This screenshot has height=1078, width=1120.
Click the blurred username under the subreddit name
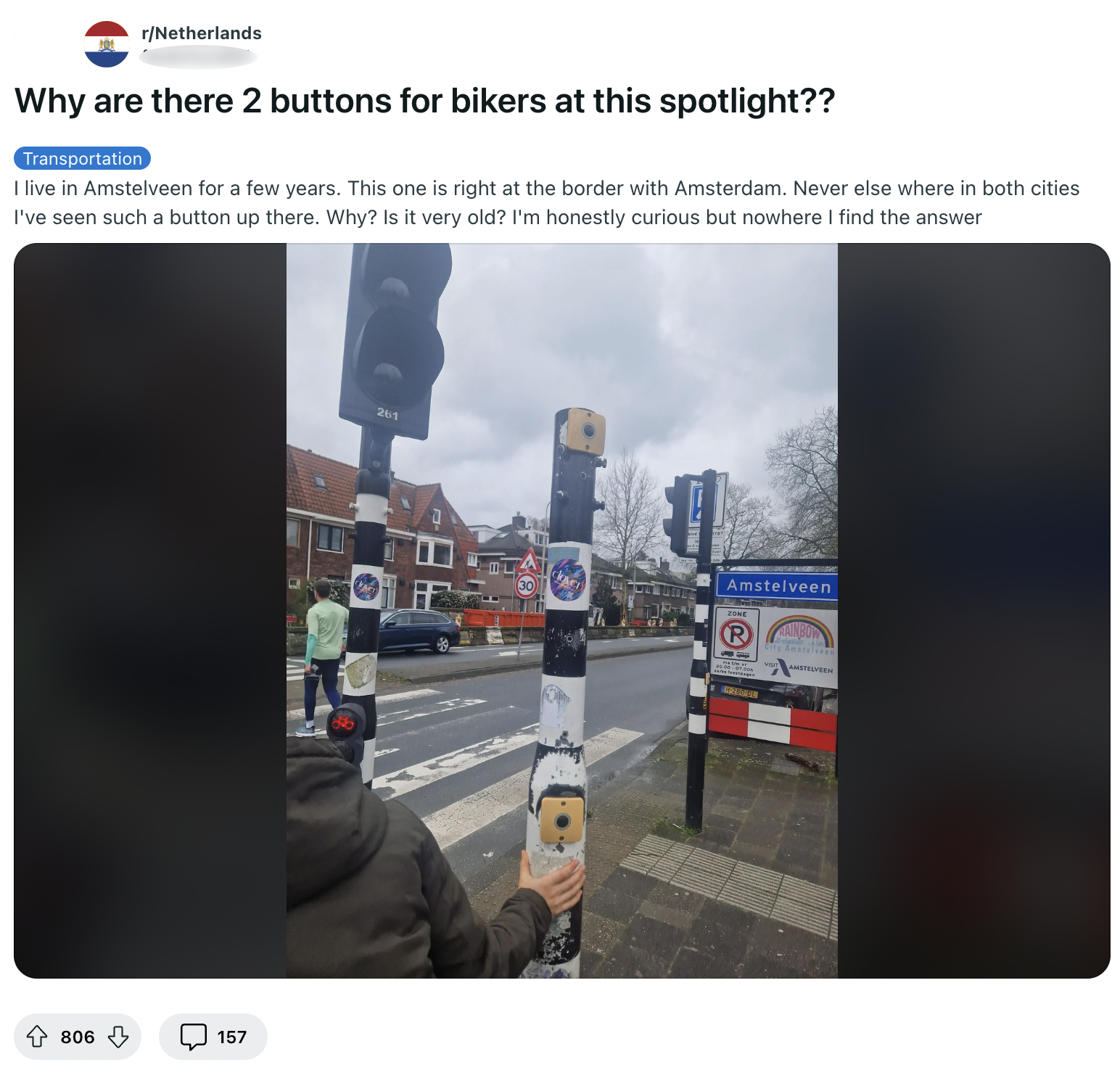coord(198,57)
